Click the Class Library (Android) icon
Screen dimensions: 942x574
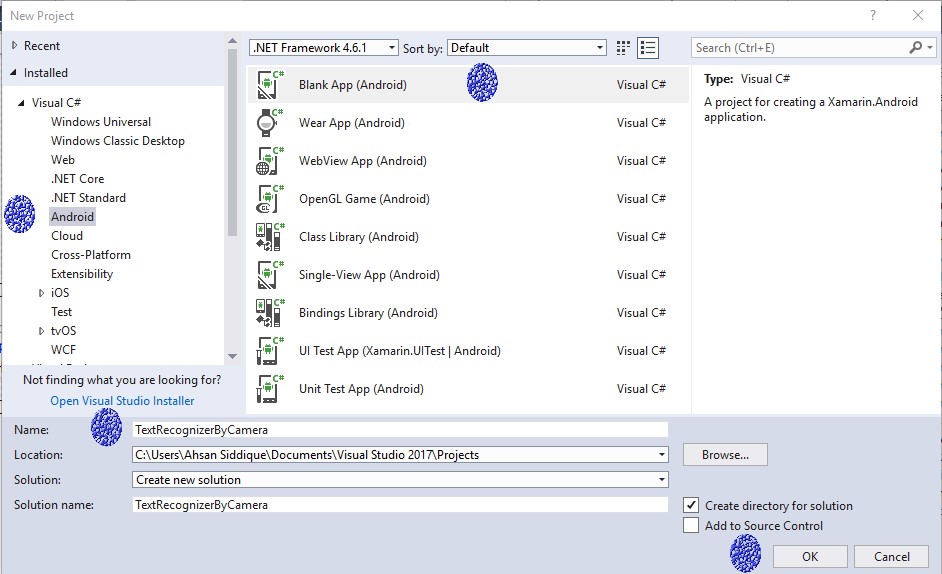click(x=269, y=237)
